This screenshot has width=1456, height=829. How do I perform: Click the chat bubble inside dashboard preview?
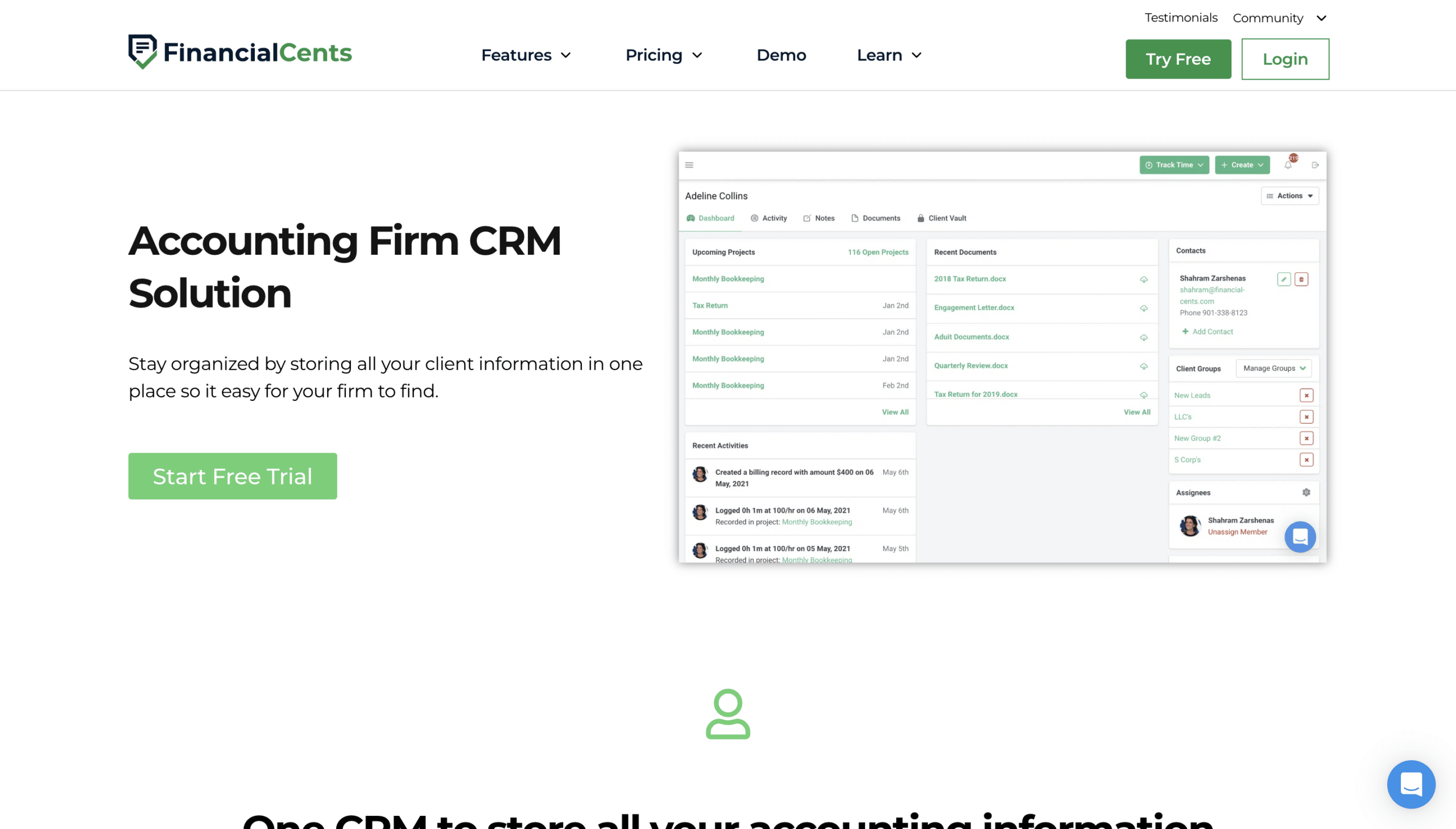click(x=1300, y=536)
